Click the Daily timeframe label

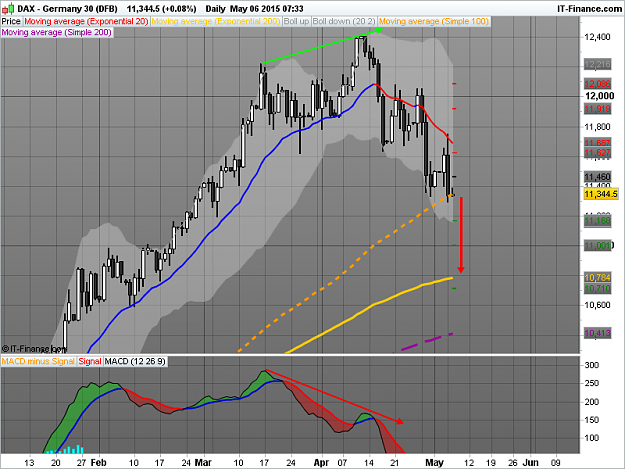(x=216, y=8)
